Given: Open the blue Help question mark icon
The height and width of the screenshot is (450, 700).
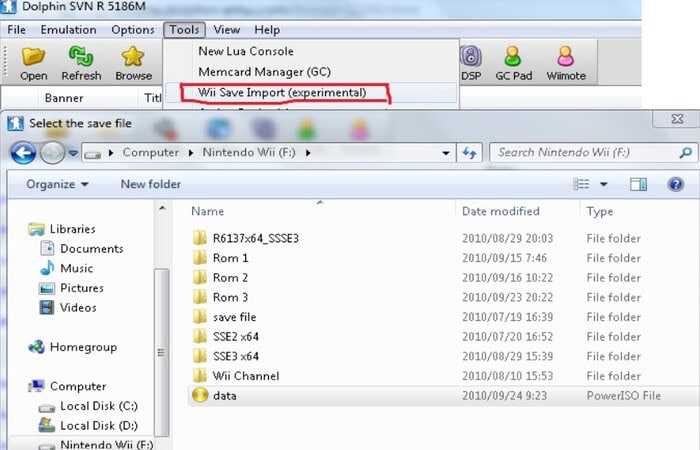Looking at the screenshot, I should tap(676, 184).
